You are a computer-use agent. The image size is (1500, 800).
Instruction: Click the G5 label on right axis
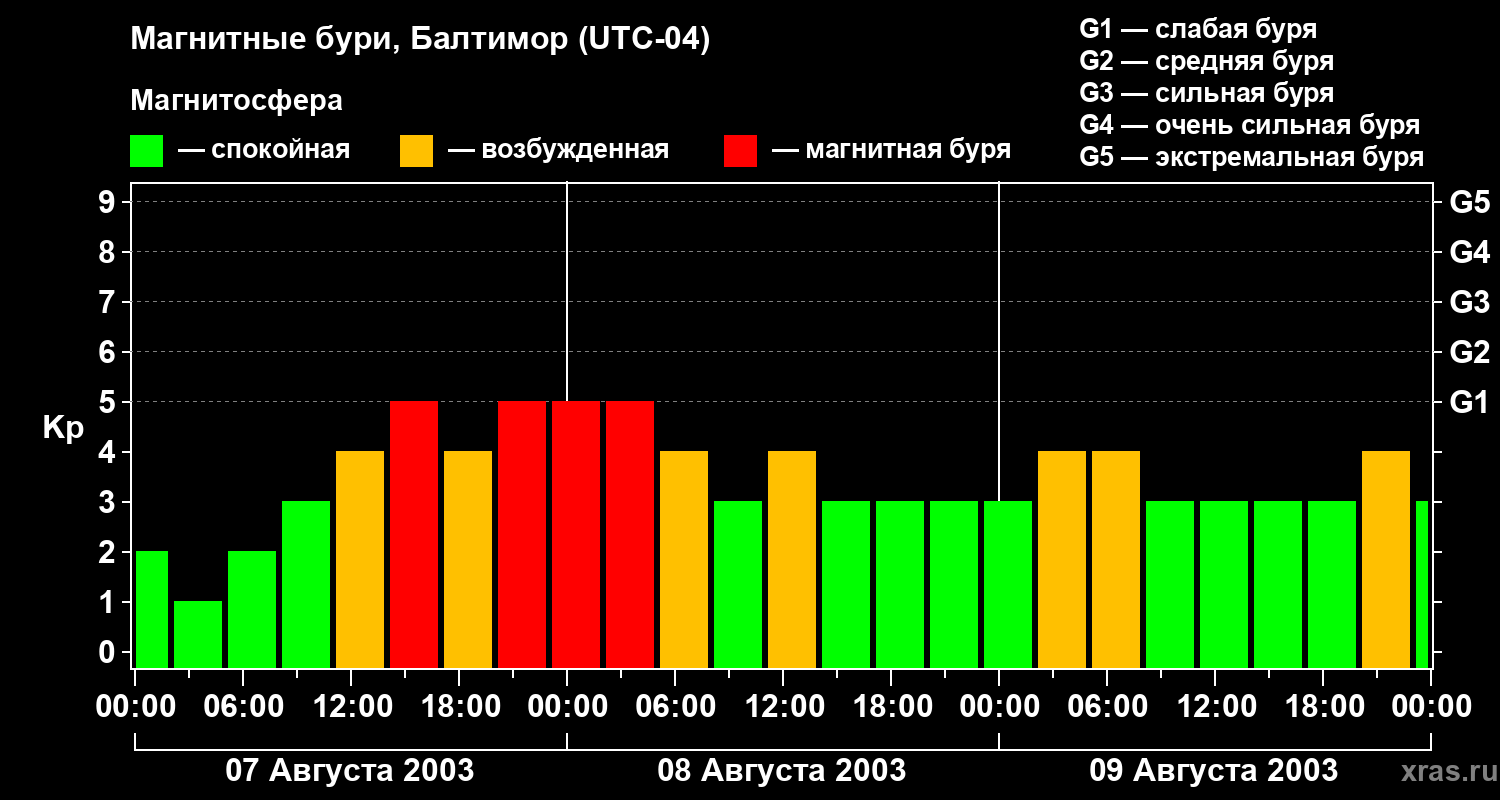(x=1469, y=202)
